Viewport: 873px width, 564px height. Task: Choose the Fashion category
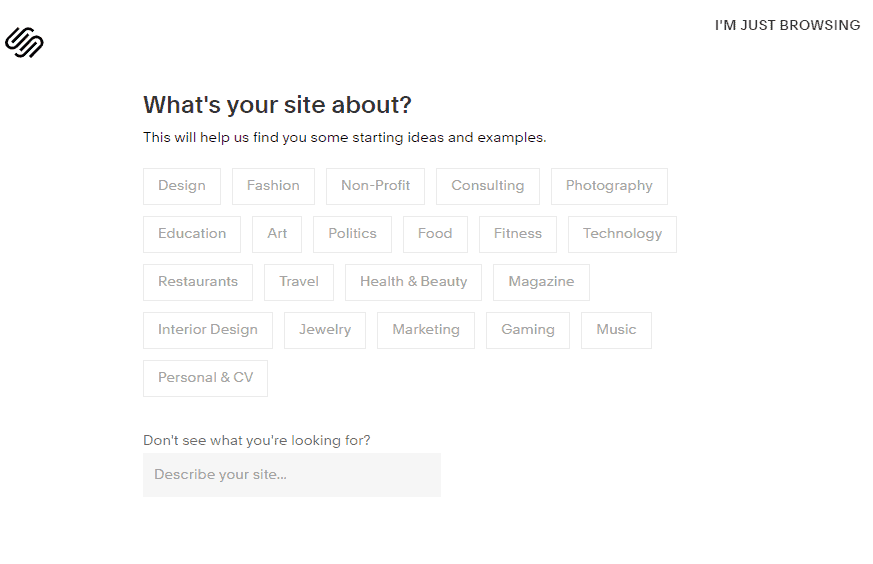pyautogui.click(x=273, y=186)
